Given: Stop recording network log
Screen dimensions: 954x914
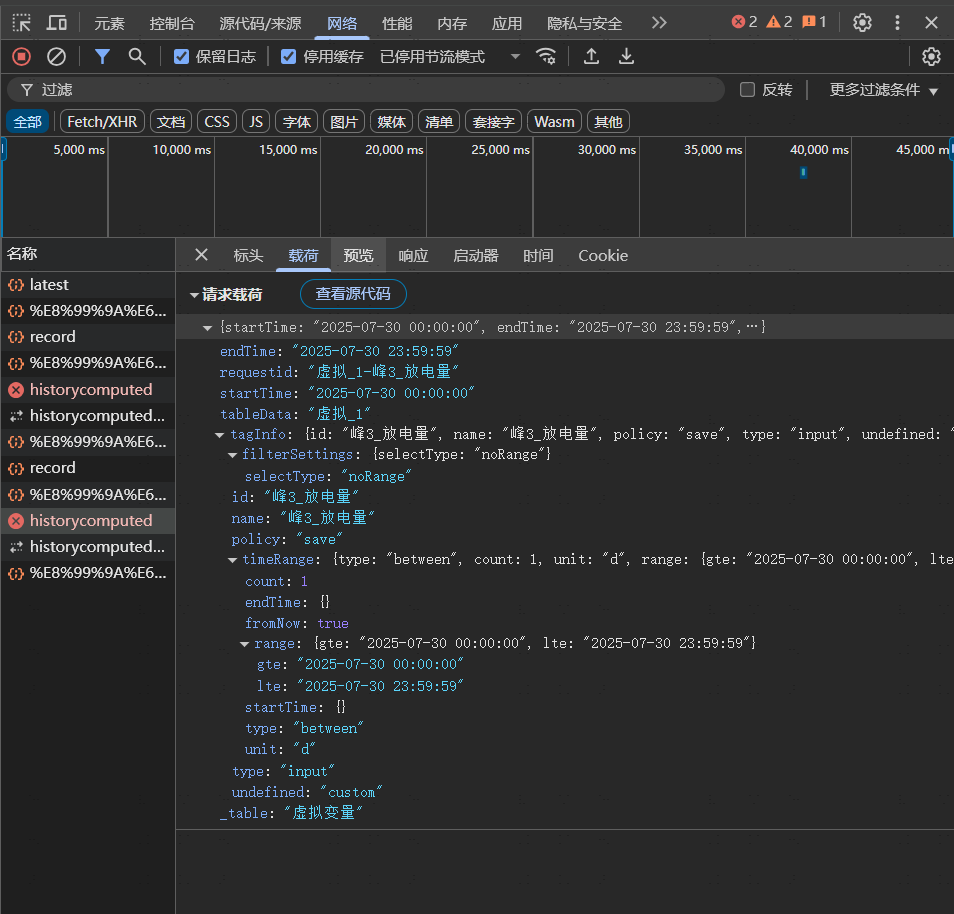Looking at the screenshot, I should [21, 57].
